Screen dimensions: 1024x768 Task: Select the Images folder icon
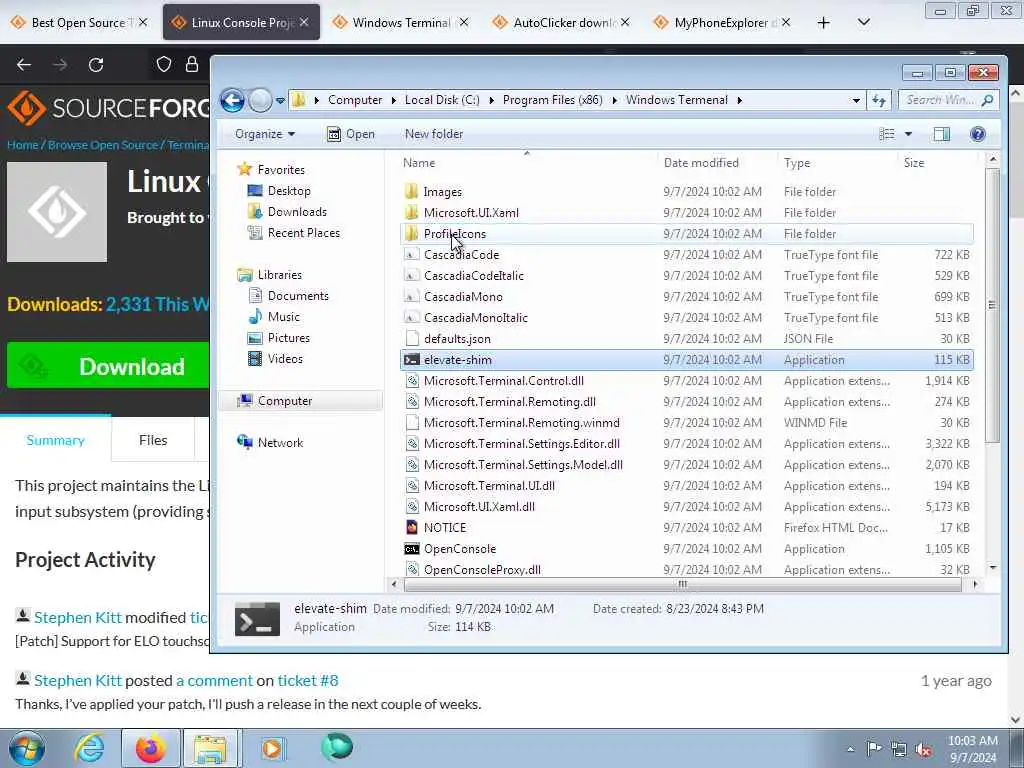pos(411,191)
